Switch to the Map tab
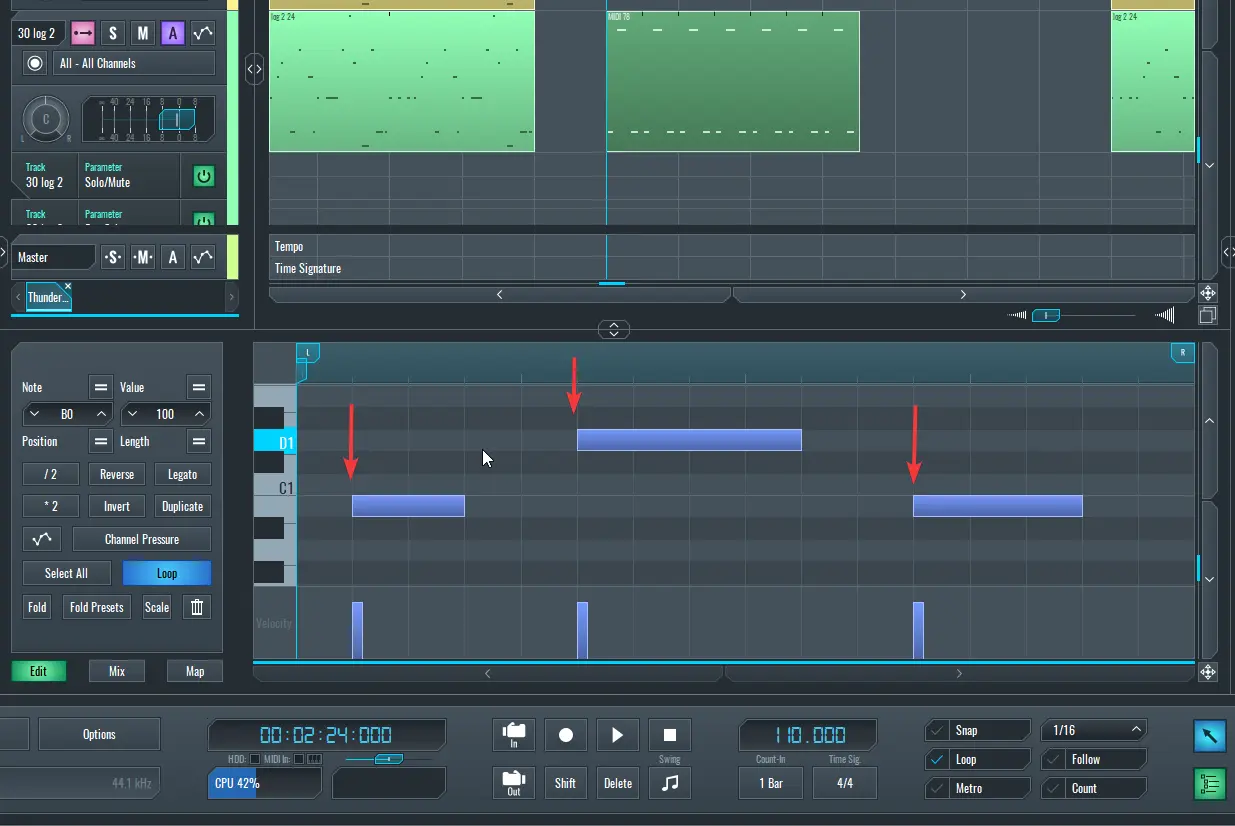 tap(195, 671)
